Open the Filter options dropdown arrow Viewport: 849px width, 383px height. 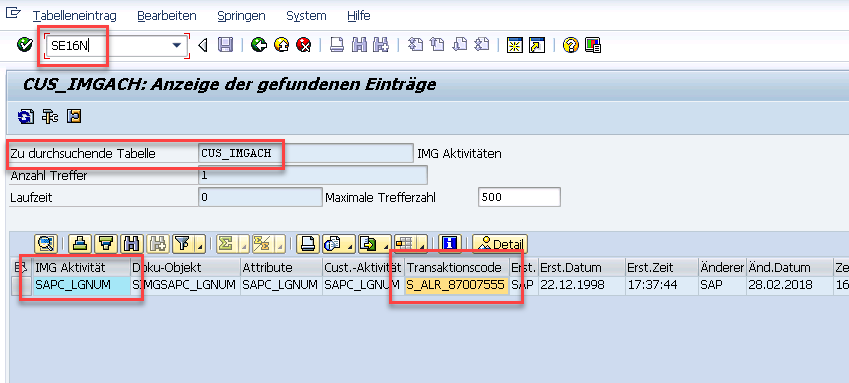click(x=200, y=246)
